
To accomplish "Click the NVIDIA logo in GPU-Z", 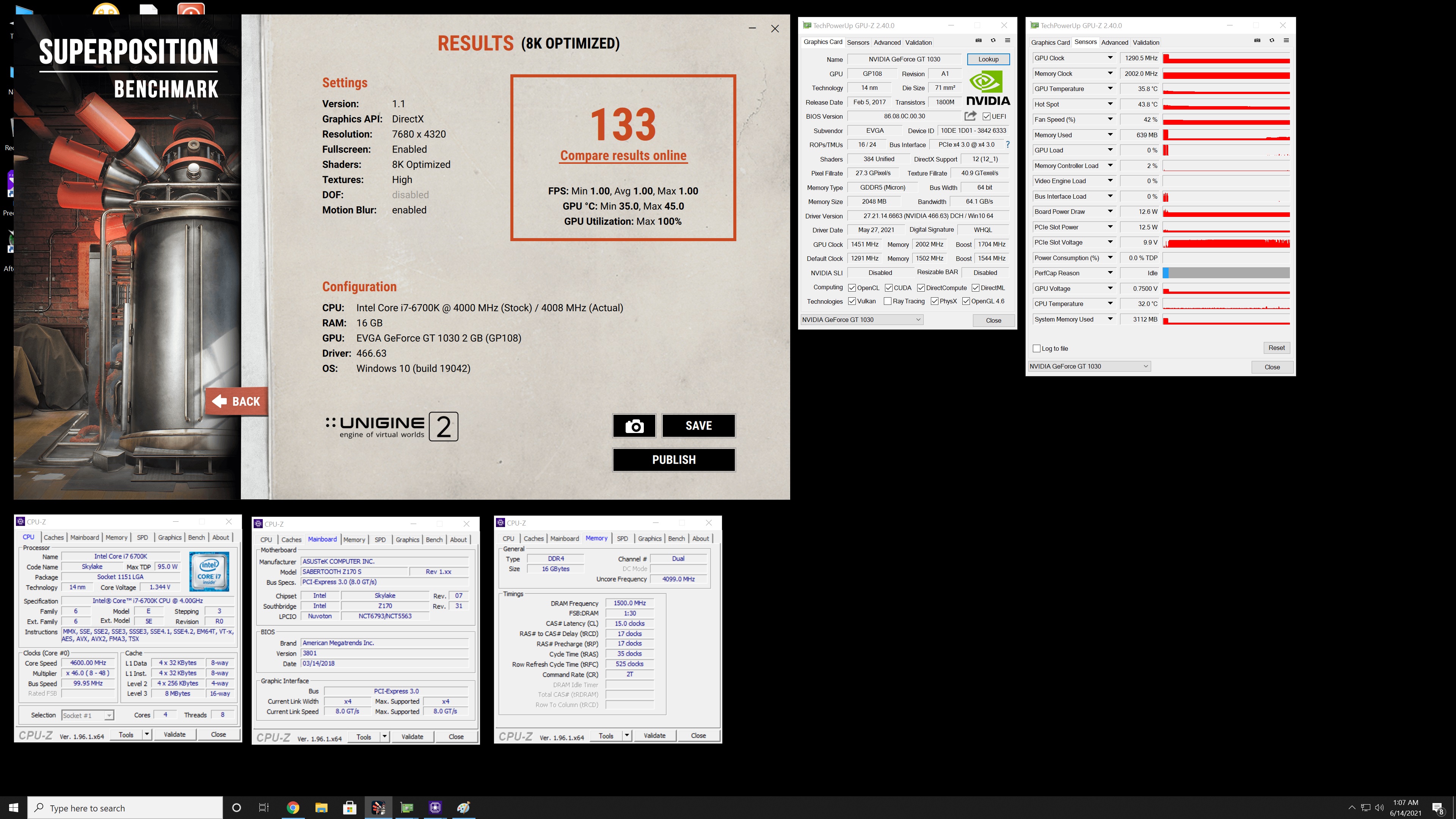I will coord(988,88).
